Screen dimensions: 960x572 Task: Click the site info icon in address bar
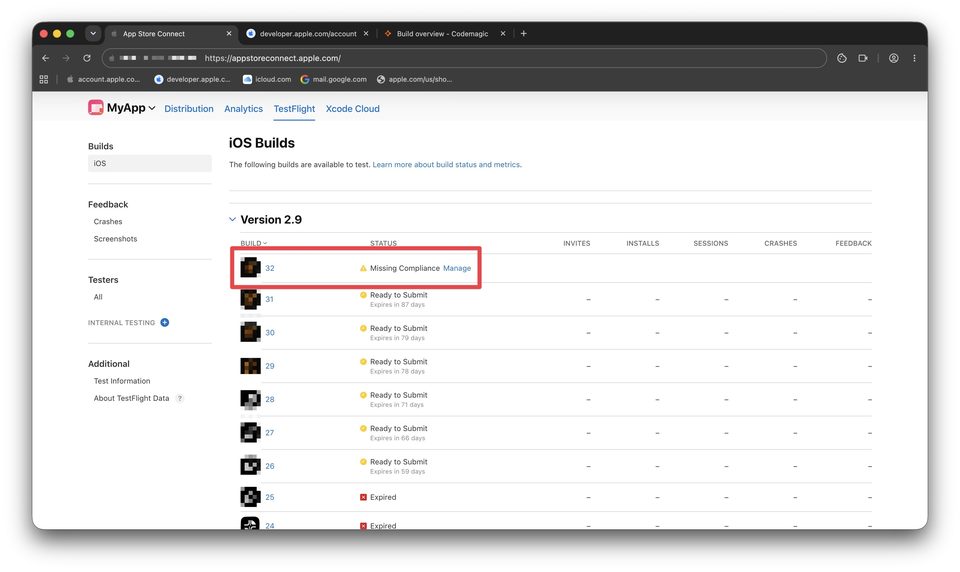[x=112, y=58]
